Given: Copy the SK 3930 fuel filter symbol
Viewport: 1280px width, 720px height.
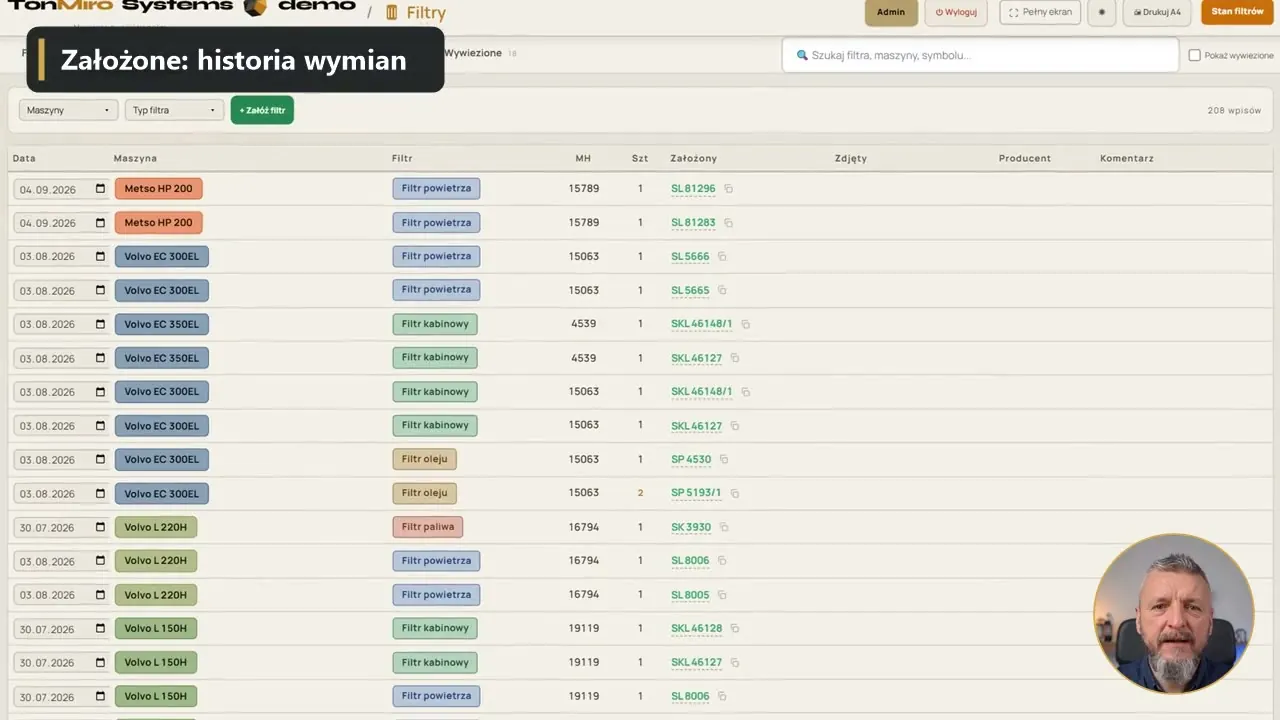Looking at the screenshot, I should pyautogui.click(x=724, y=528).
